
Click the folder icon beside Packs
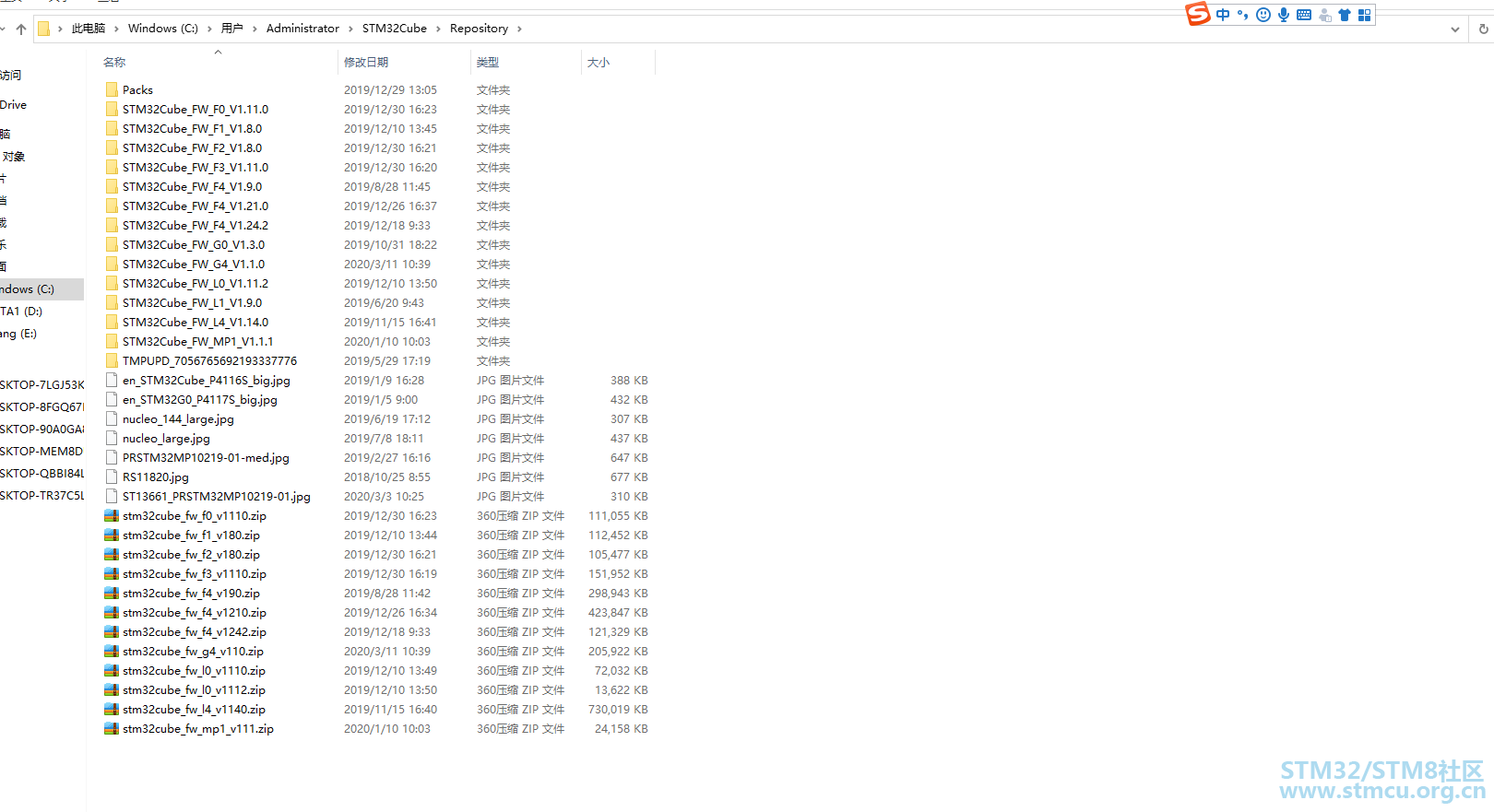(112, 89)
